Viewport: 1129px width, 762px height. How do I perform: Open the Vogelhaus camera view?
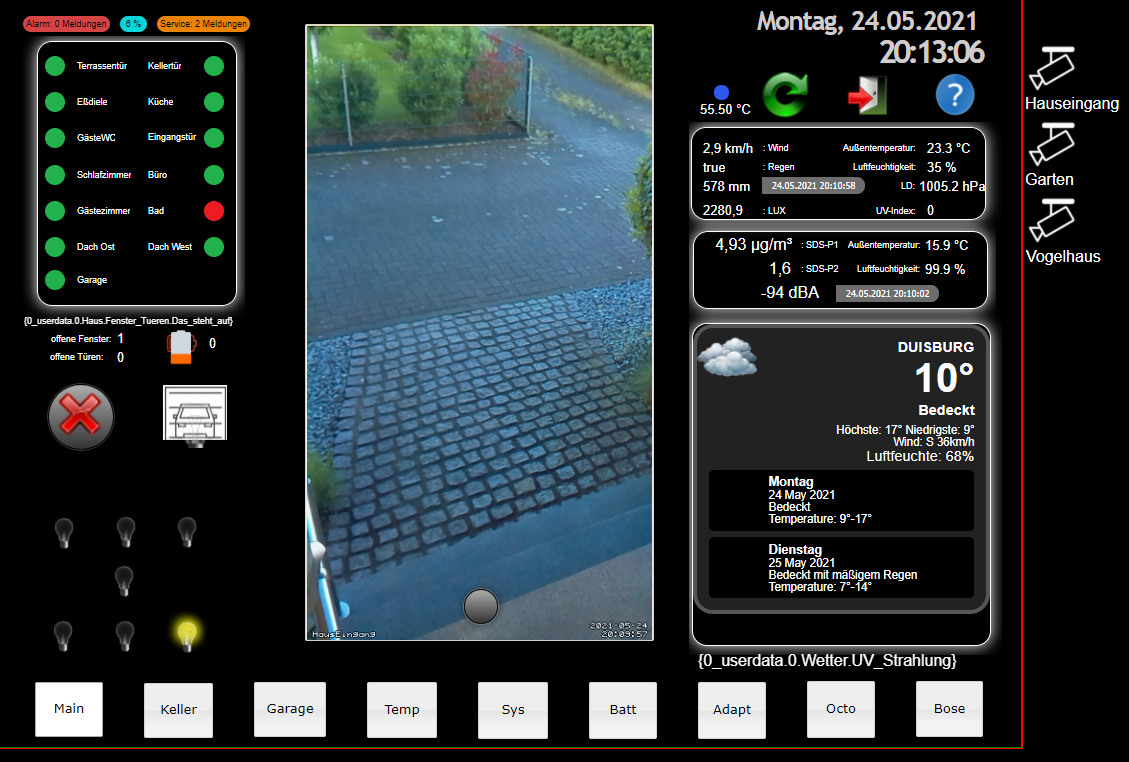[x=1052, y=220]
